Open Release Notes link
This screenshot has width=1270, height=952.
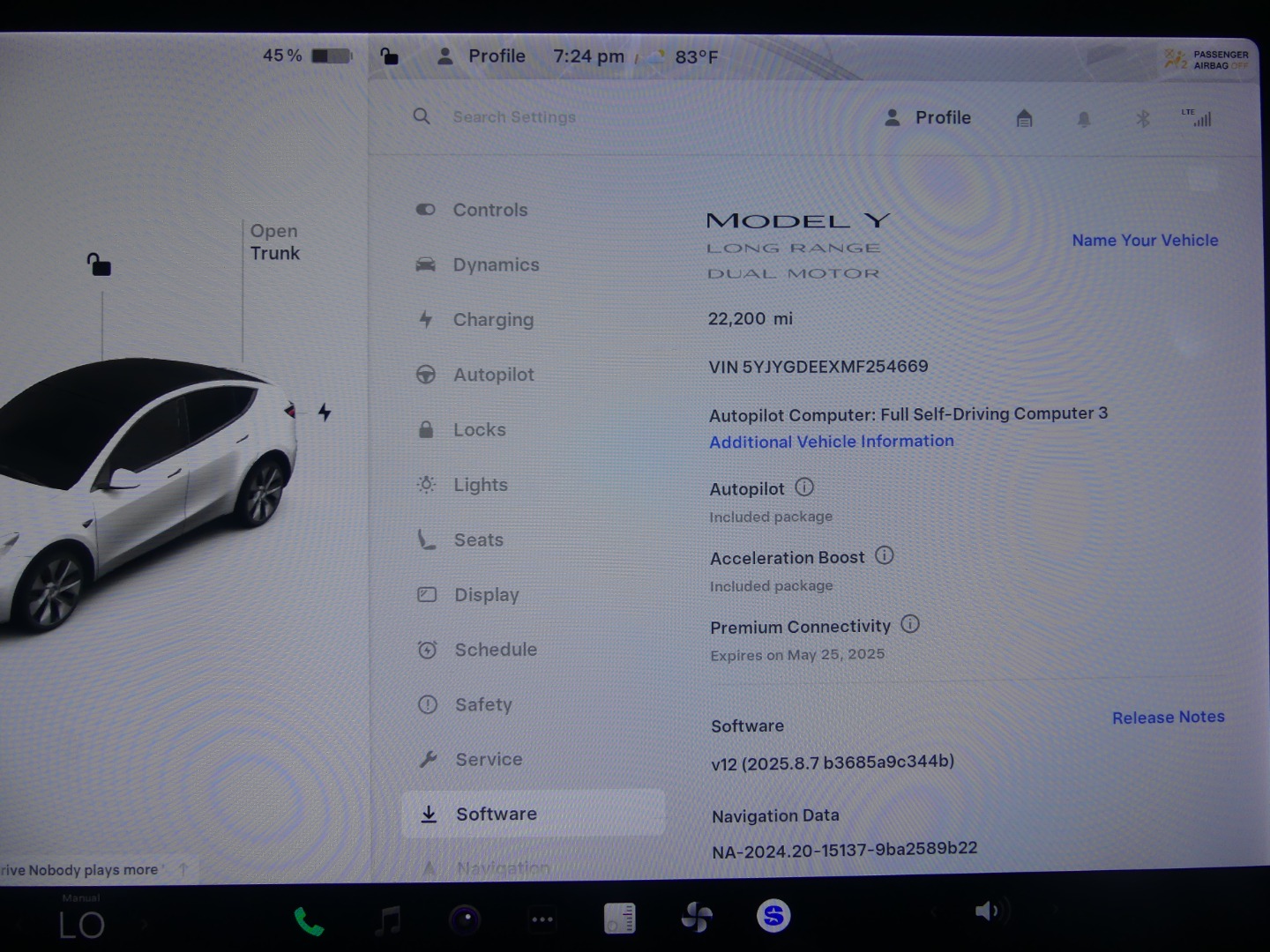click(x=1168, y=718)
